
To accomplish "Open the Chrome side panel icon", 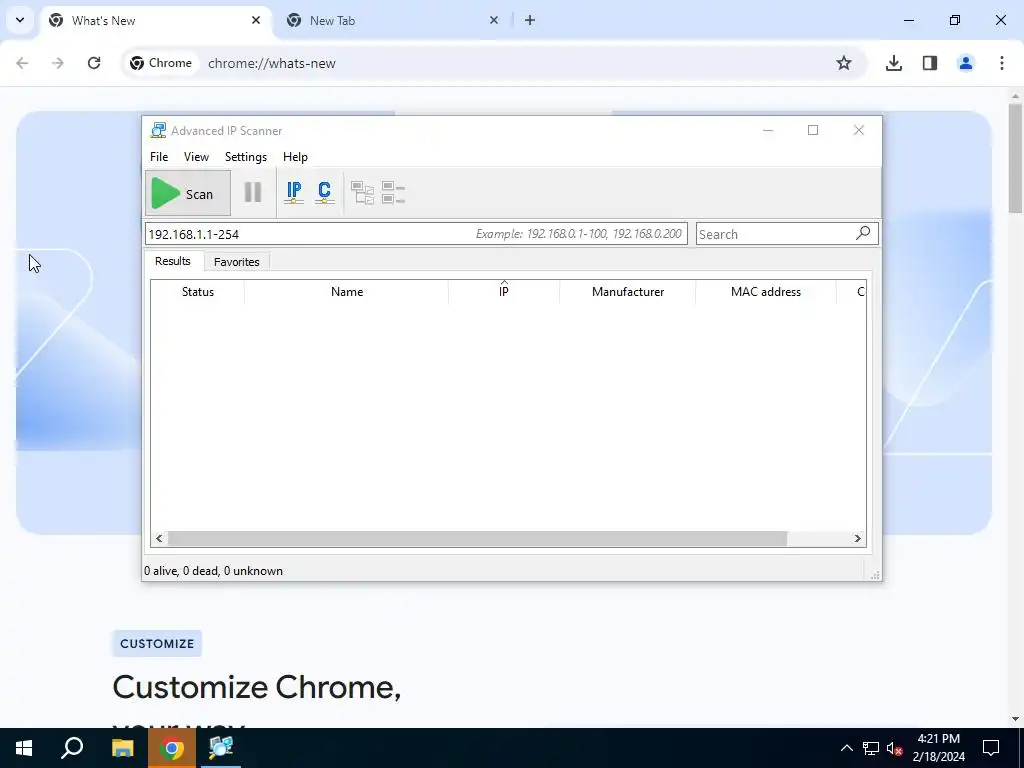I will pyautogui.click(x=930, y=63).
